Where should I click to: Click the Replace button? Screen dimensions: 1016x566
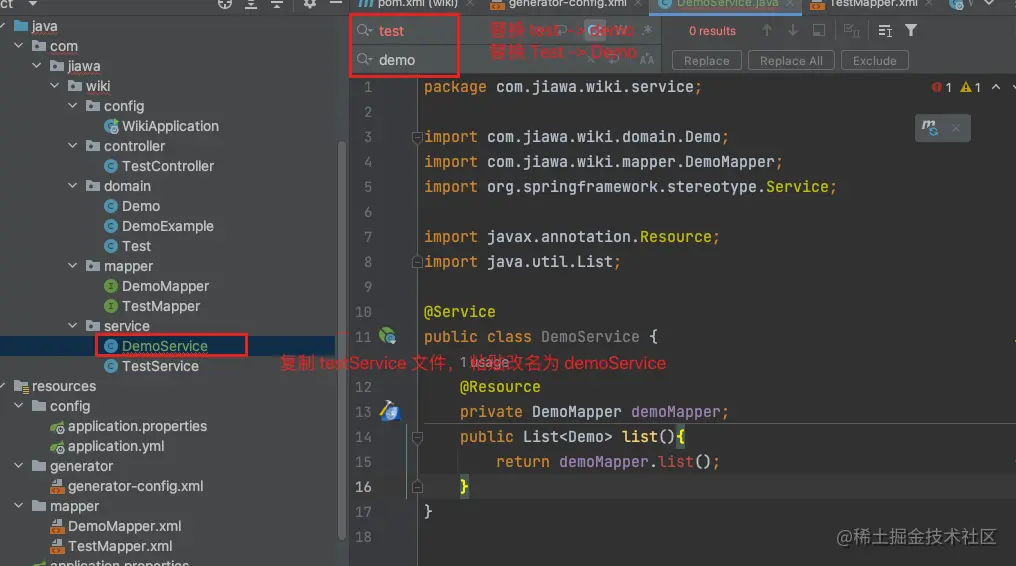click(x=706, y=60)
